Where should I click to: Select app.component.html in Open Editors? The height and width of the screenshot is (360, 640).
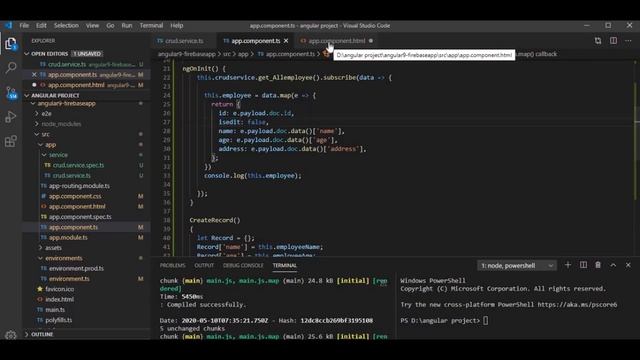click(86, 85)
